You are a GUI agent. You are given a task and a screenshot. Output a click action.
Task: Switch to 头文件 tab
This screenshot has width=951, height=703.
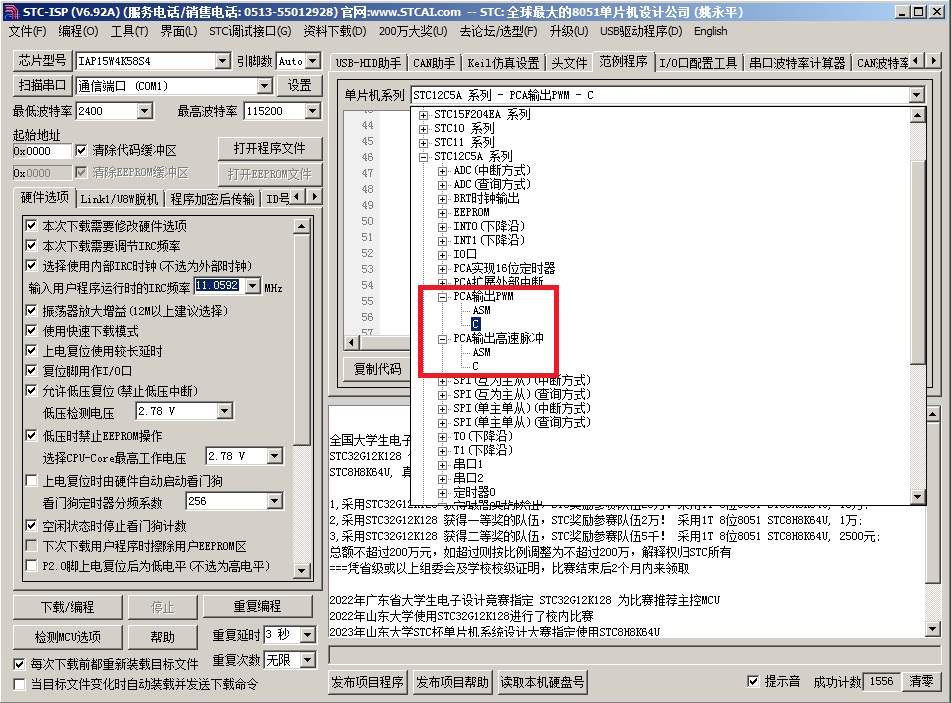(569, 62)
